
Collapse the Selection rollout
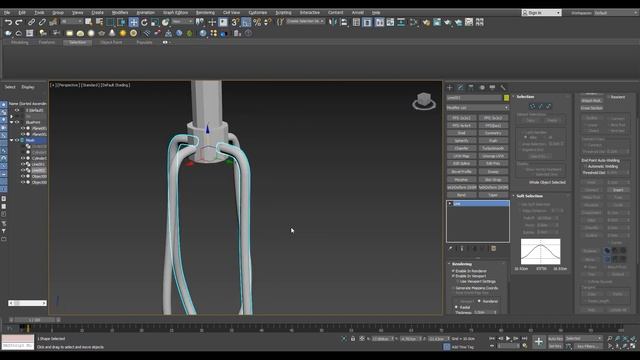point(513,97)
